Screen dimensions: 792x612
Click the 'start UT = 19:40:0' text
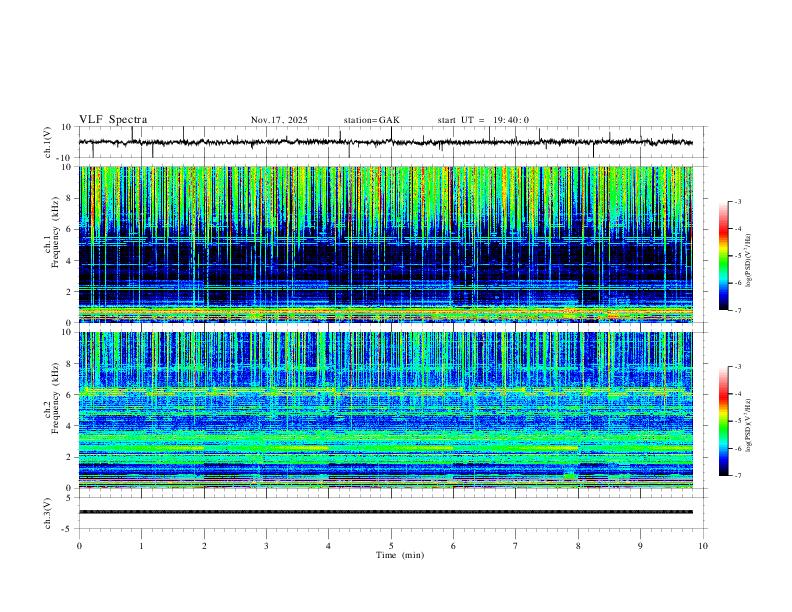point(483,120)
